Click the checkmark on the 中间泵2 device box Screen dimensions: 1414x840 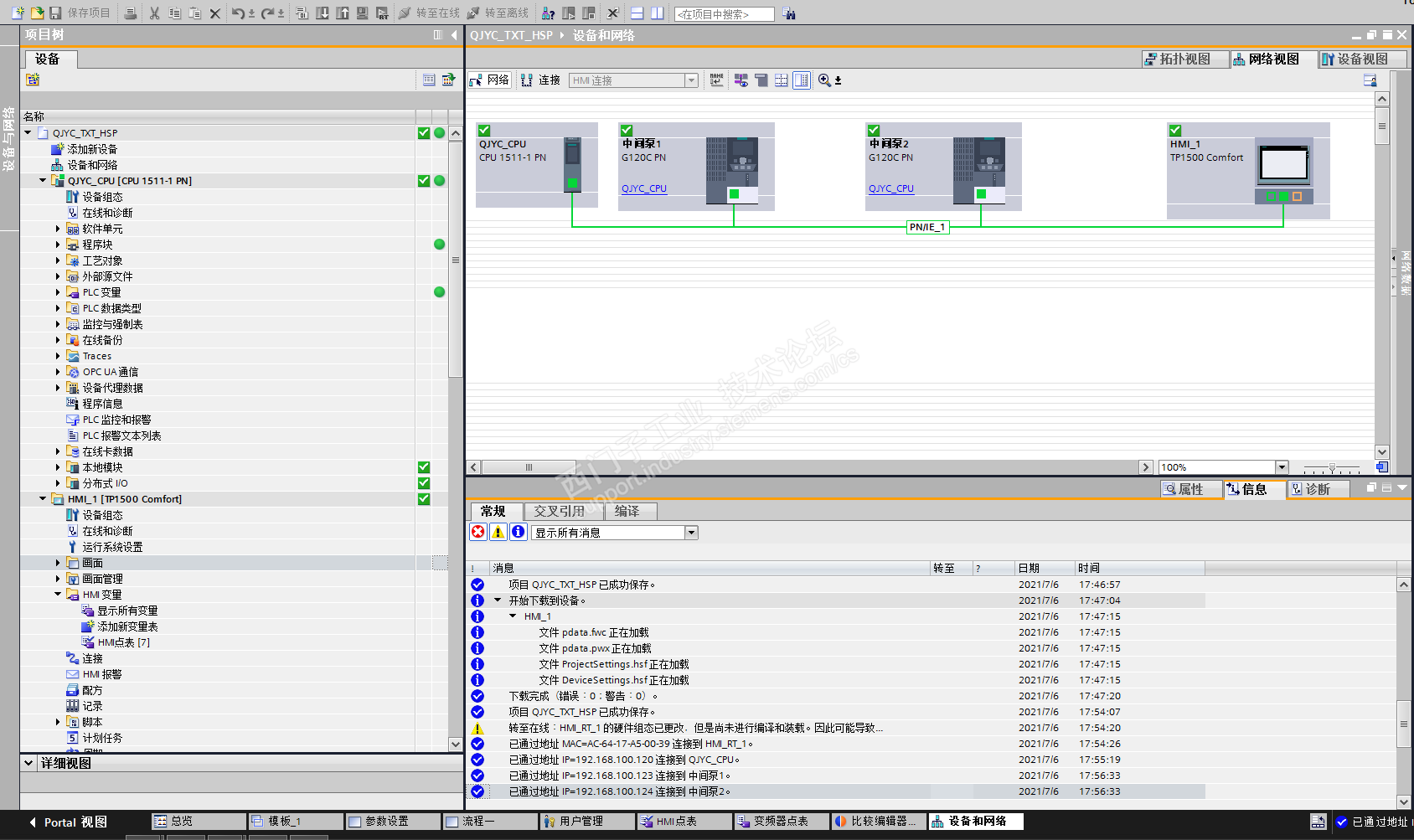coord(874,130)
